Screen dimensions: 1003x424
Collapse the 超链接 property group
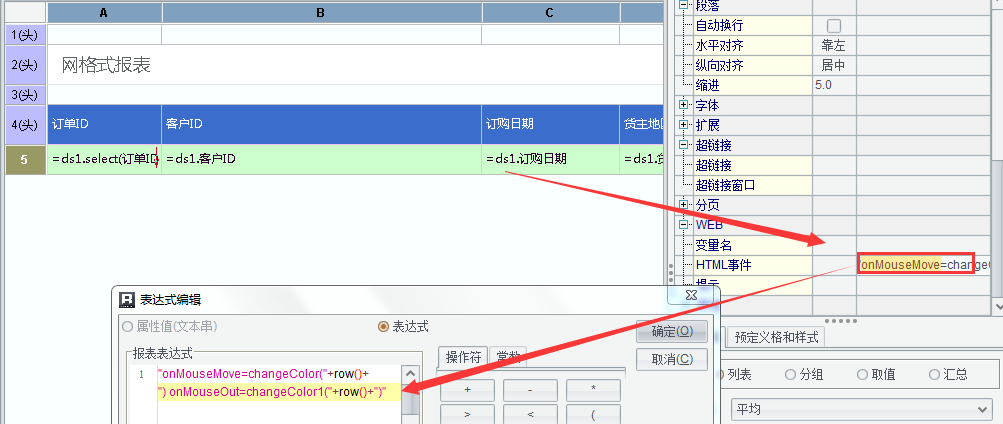pyautogui.click(x=684, y=145)
